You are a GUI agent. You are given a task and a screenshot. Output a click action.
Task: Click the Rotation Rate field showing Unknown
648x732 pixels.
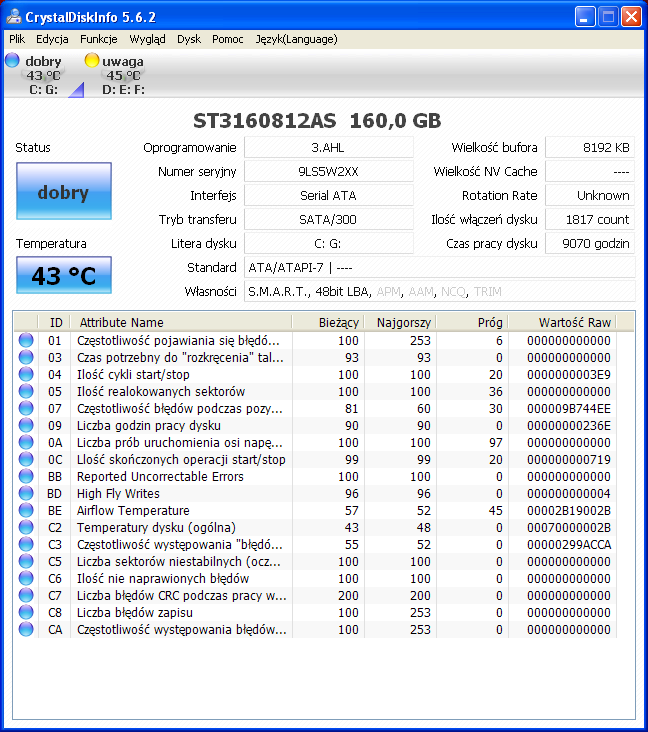[590, 196]
